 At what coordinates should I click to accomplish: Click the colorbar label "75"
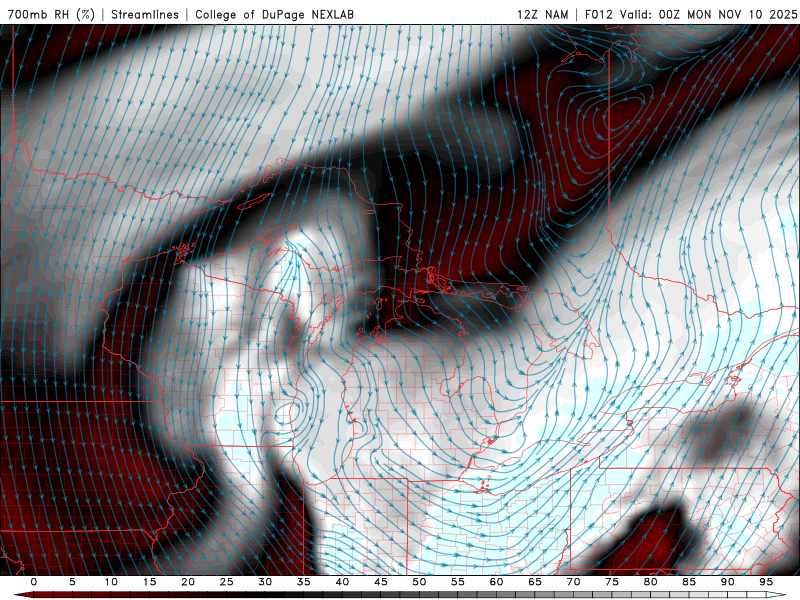pyautogui.click(x=612, y=582)
